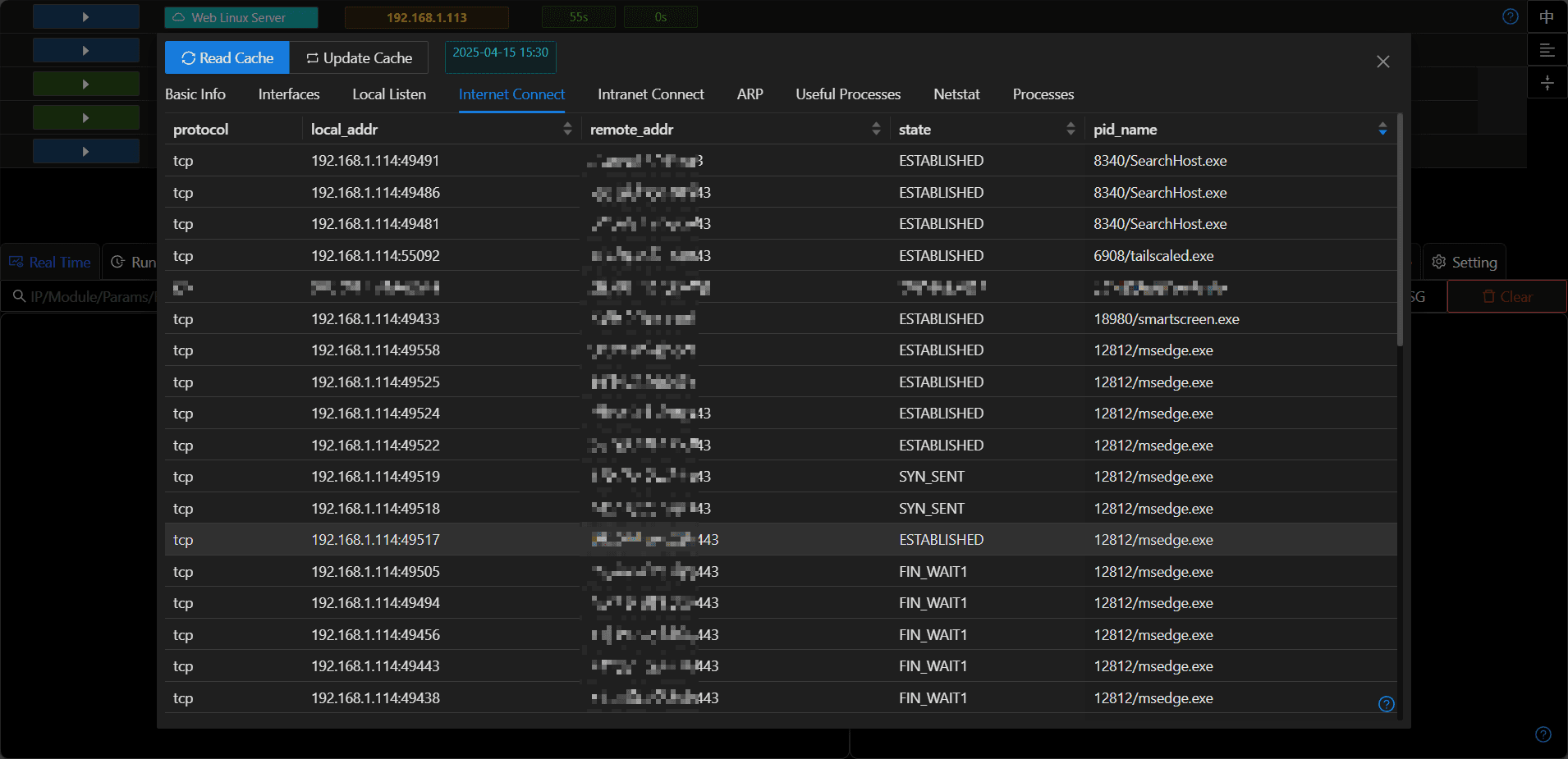Click the help icon in top bar
Viewport: 1568px width, 759px height.
pyautogui.click(x=1511, y=16)
